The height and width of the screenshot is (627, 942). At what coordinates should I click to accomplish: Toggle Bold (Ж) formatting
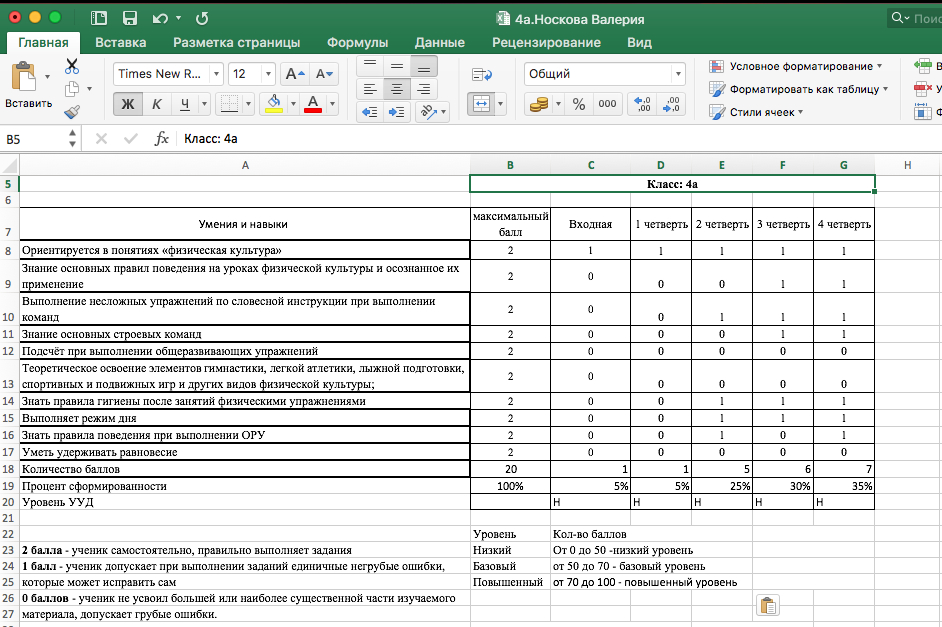point(128,104)
